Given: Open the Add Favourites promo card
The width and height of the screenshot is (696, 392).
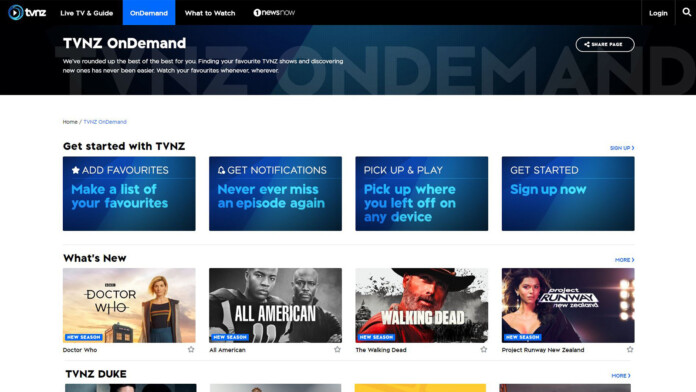Looking at the screenshot, I should pos(129,194).
